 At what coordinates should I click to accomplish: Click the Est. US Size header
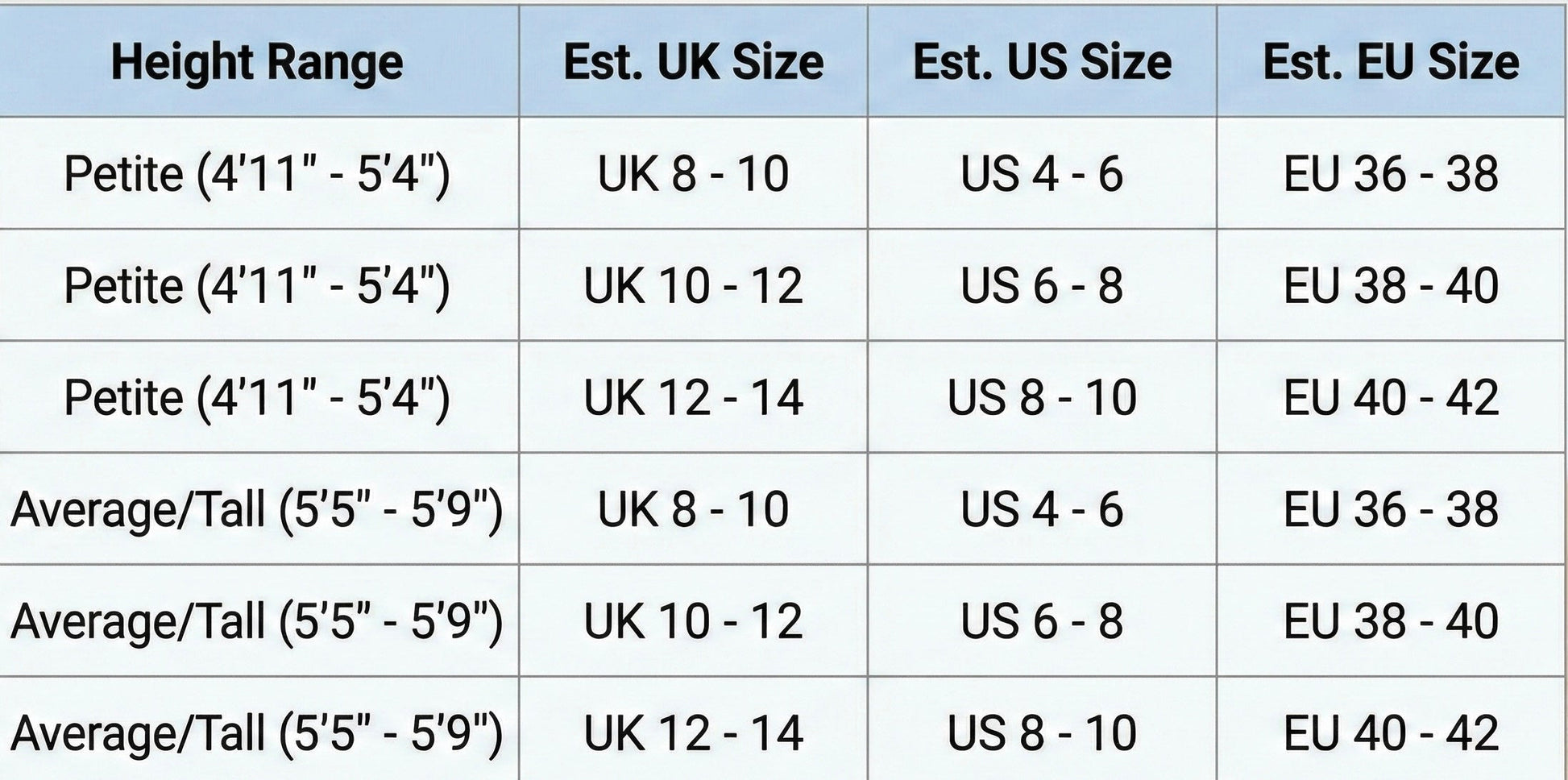tap(1042, 62)
